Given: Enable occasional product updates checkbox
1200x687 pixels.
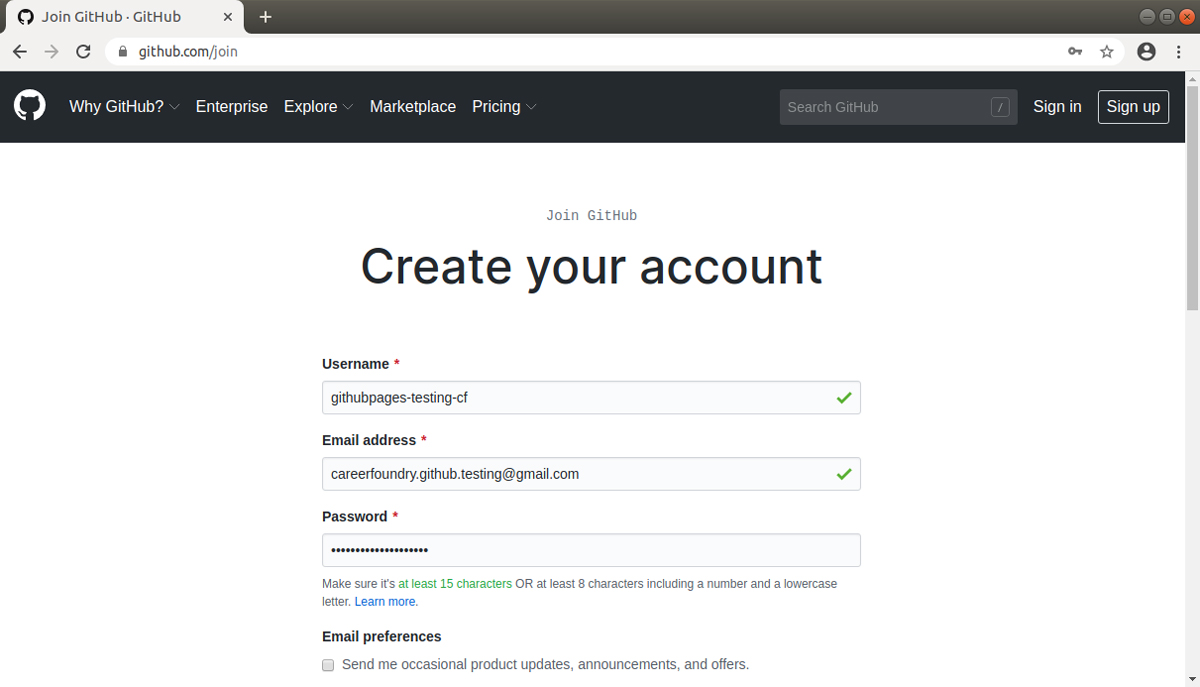Looking at the screenshot, I should [x=327, y=664].
